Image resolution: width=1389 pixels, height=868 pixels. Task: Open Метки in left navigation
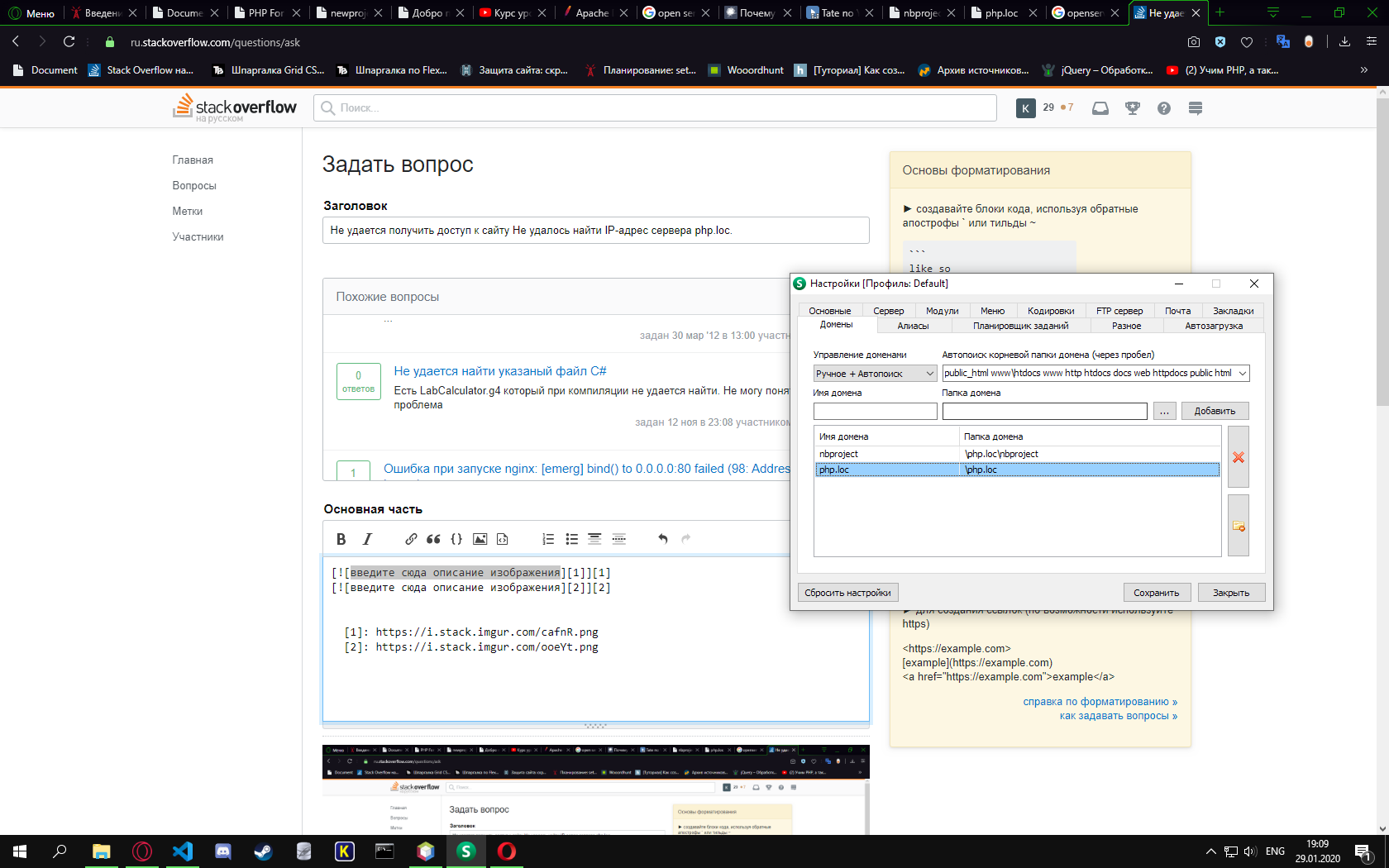click(187, 212)
